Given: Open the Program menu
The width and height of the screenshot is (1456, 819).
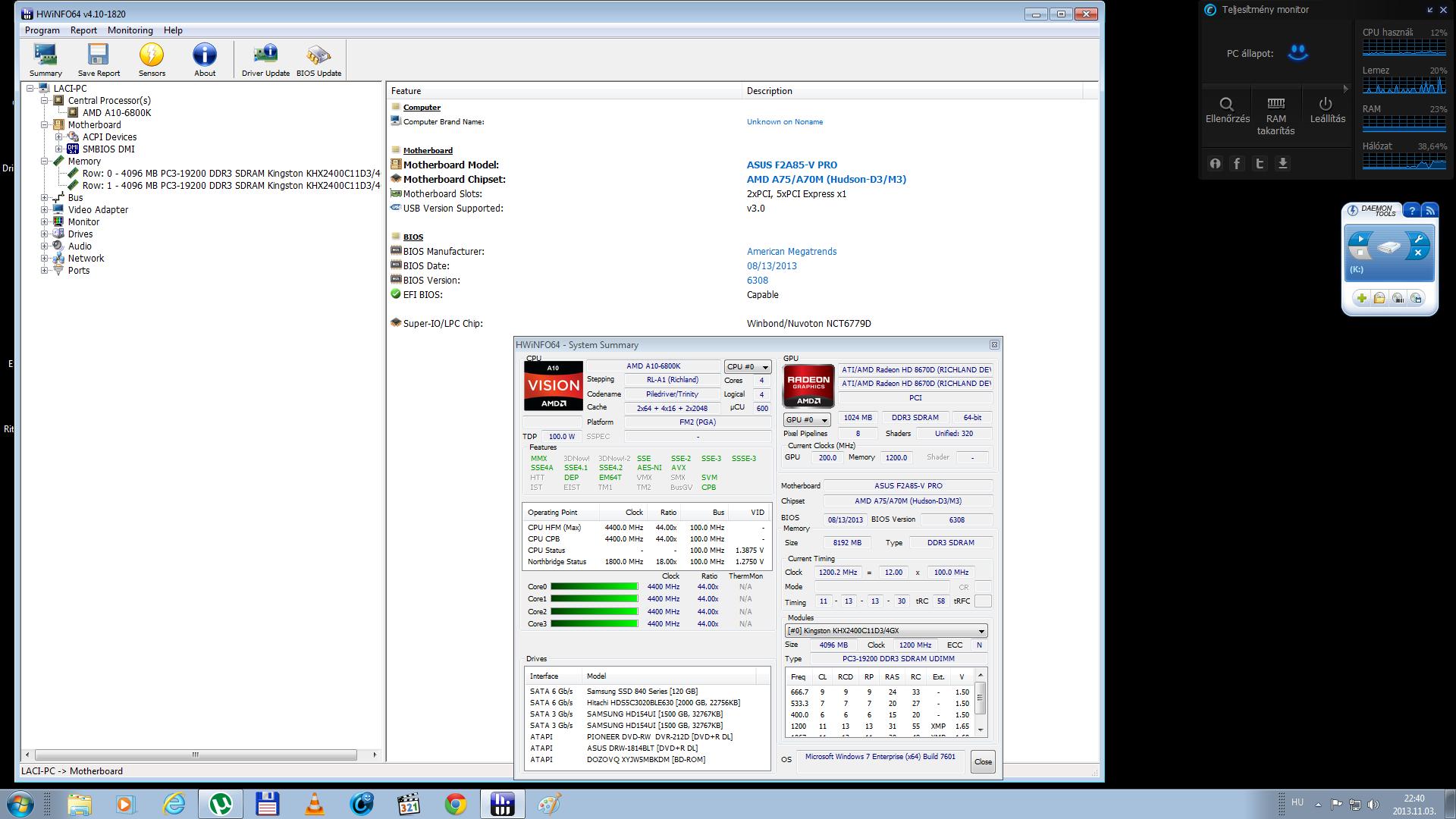Looking at the screenshot, I should (x=42, y=30).
